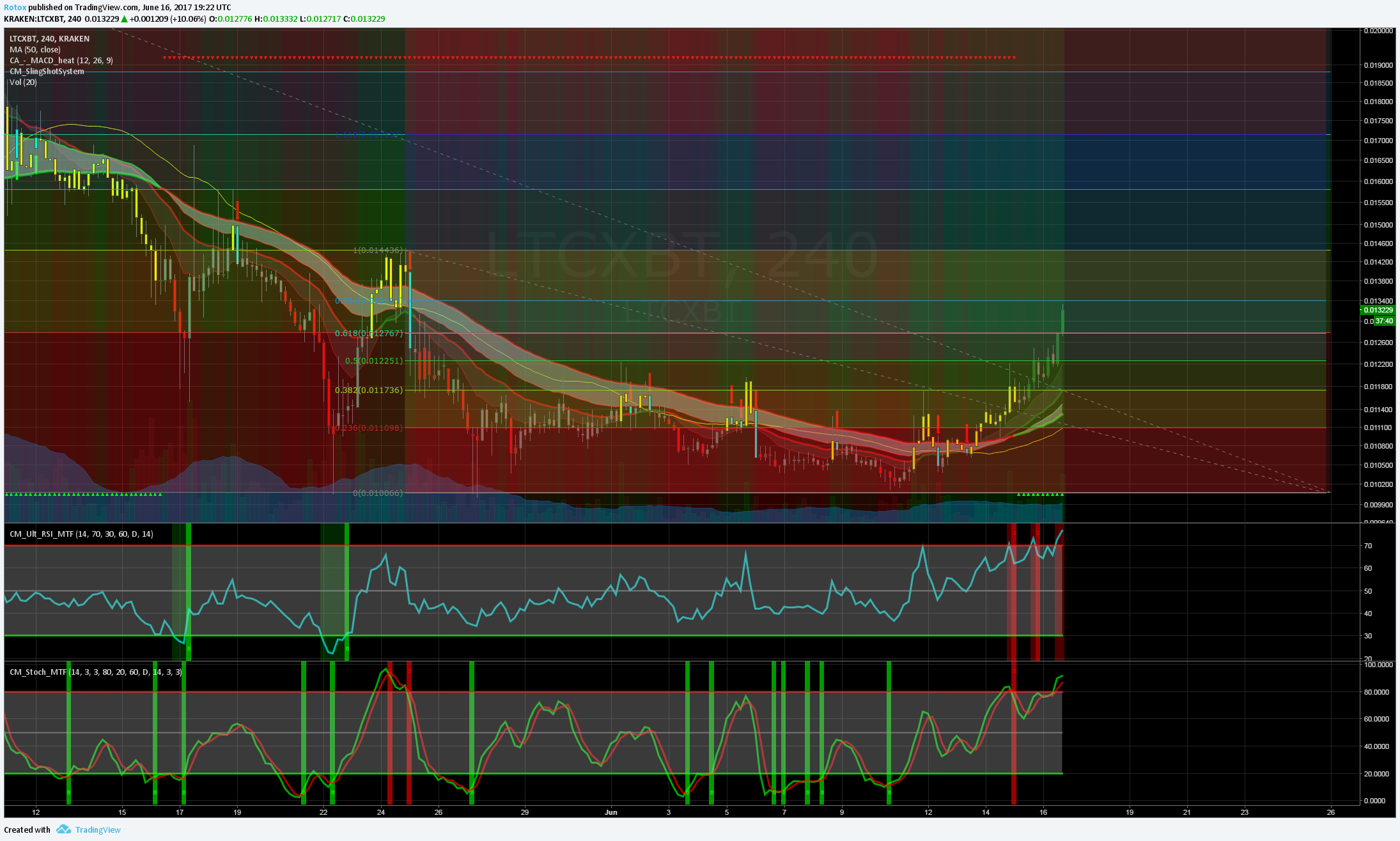Click the header O:0.012776 open value

[x=231, y=19]
